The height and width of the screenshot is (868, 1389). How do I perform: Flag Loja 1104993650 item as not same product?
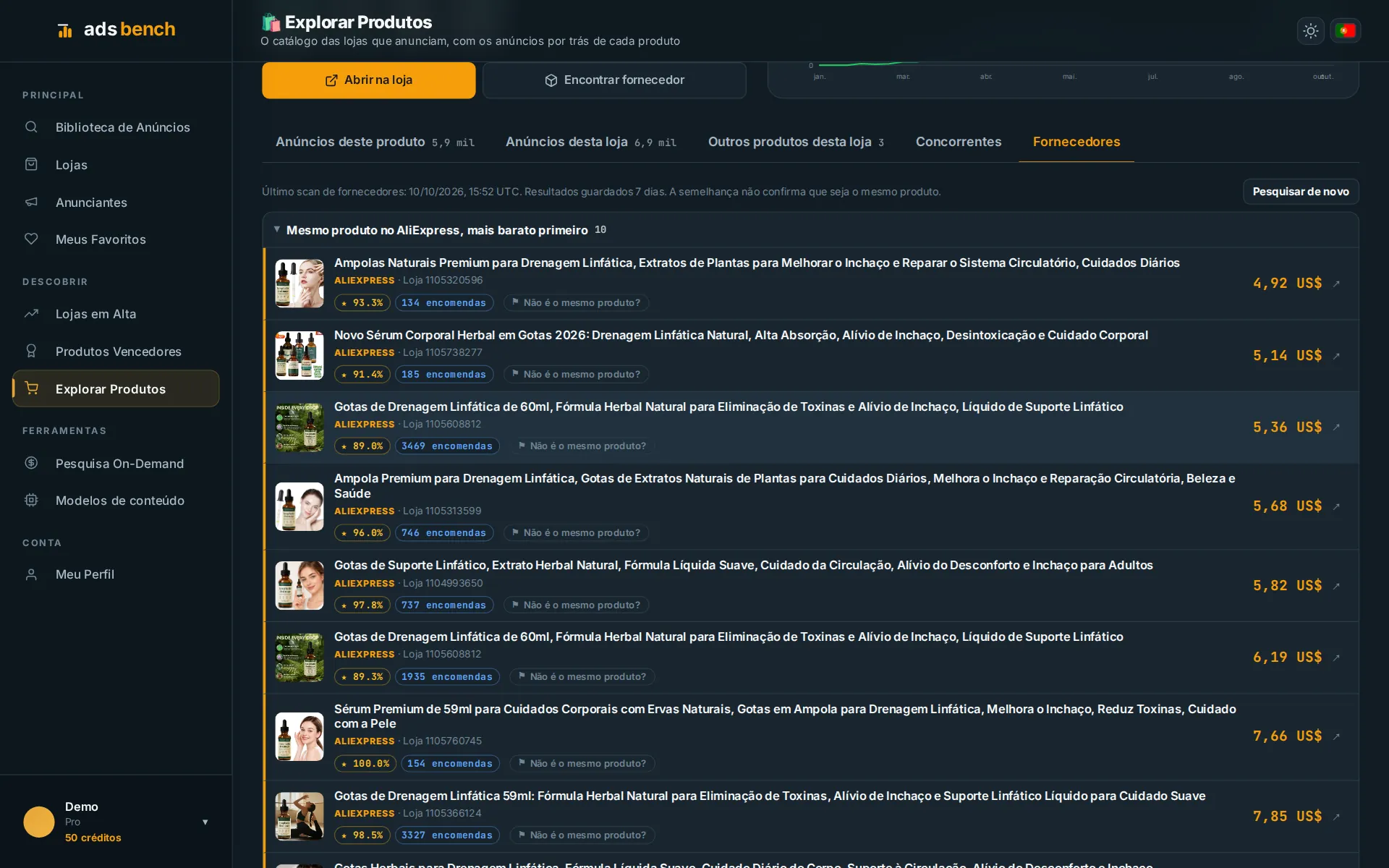tap(576, 605)
